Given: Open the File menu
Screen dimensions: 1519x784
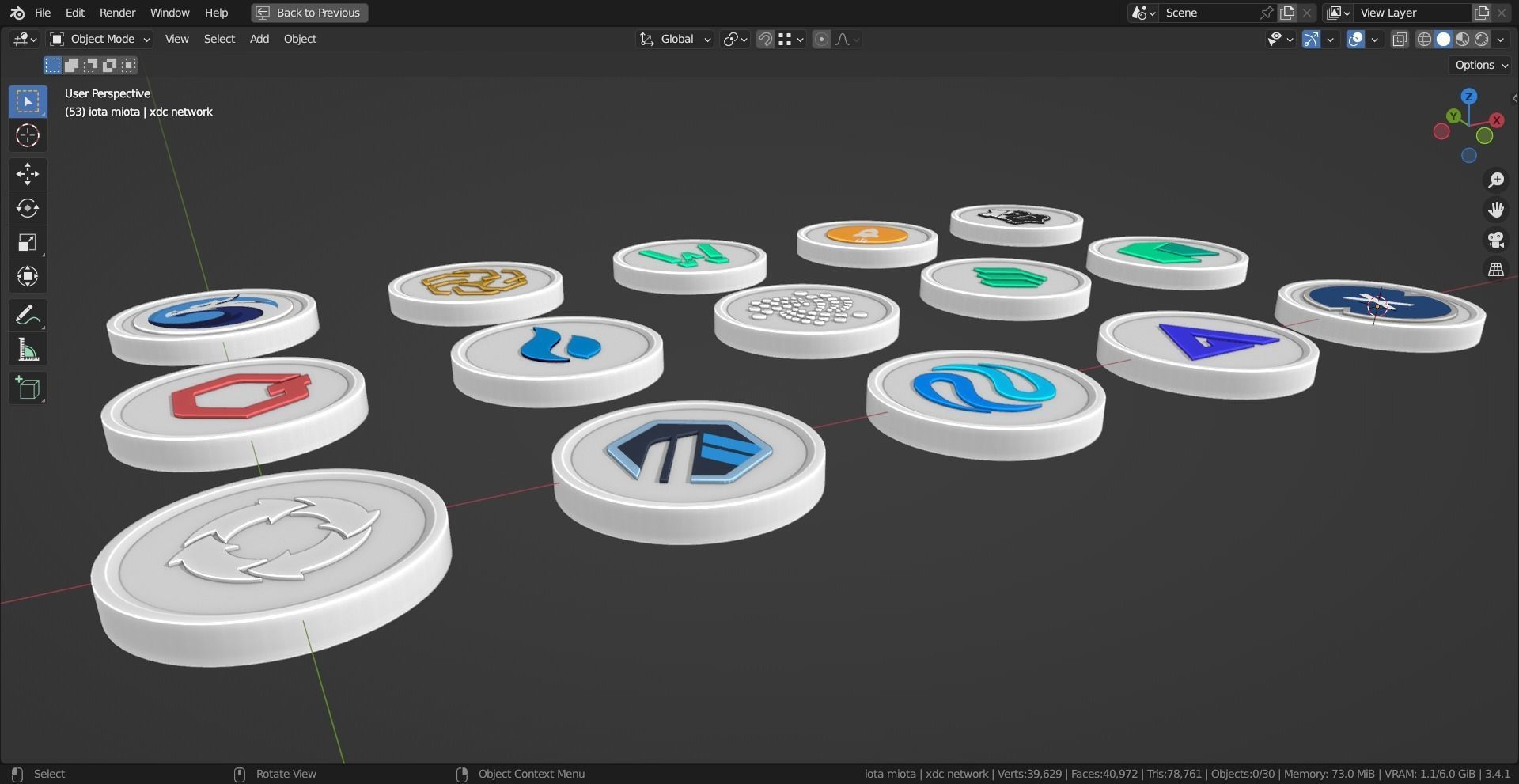Looking at the screenshot, I should click(x=43, y=13).
